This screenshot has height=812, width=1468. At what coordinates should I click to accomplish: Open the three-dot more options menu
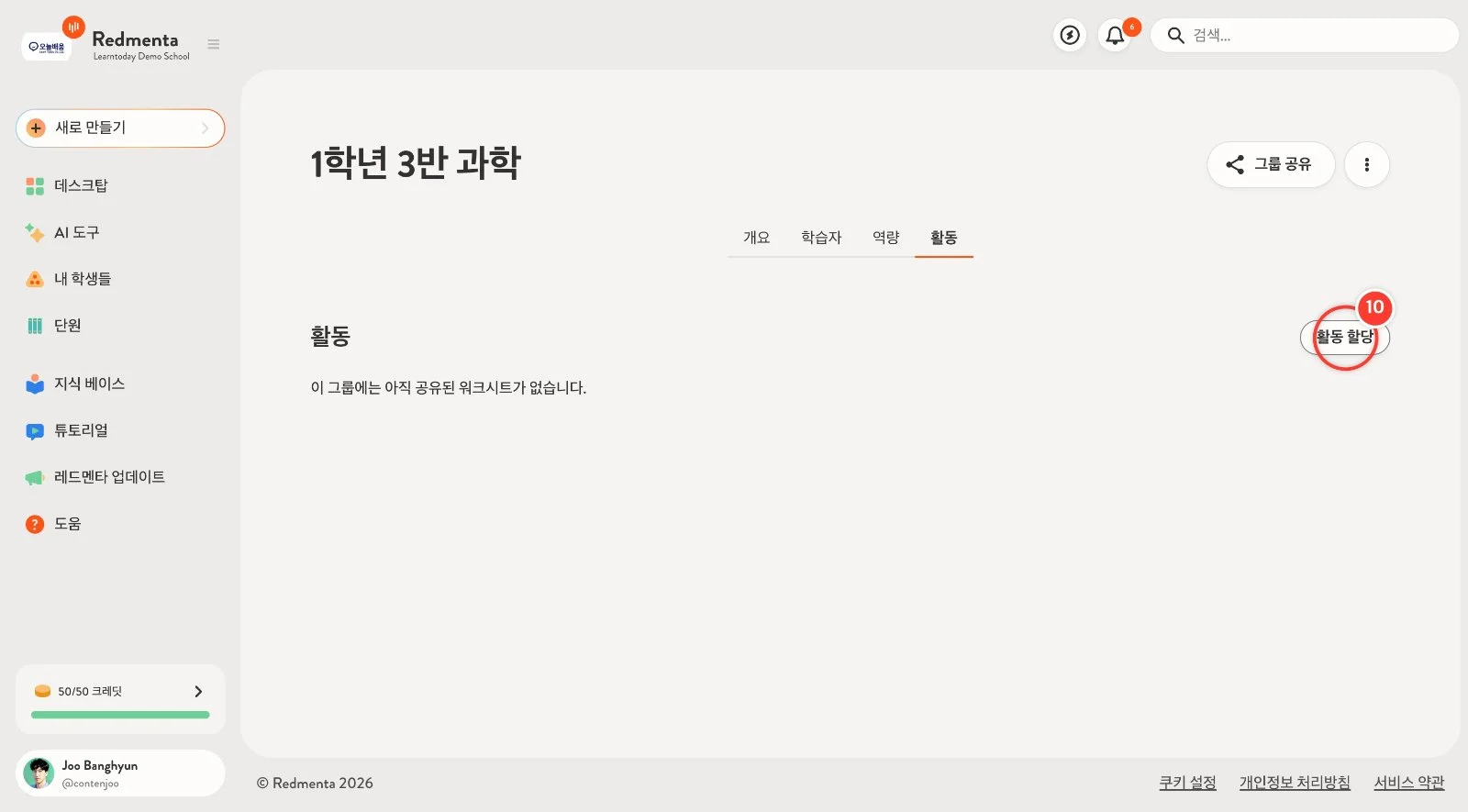pyautogui.click(x=1367, y=164)
